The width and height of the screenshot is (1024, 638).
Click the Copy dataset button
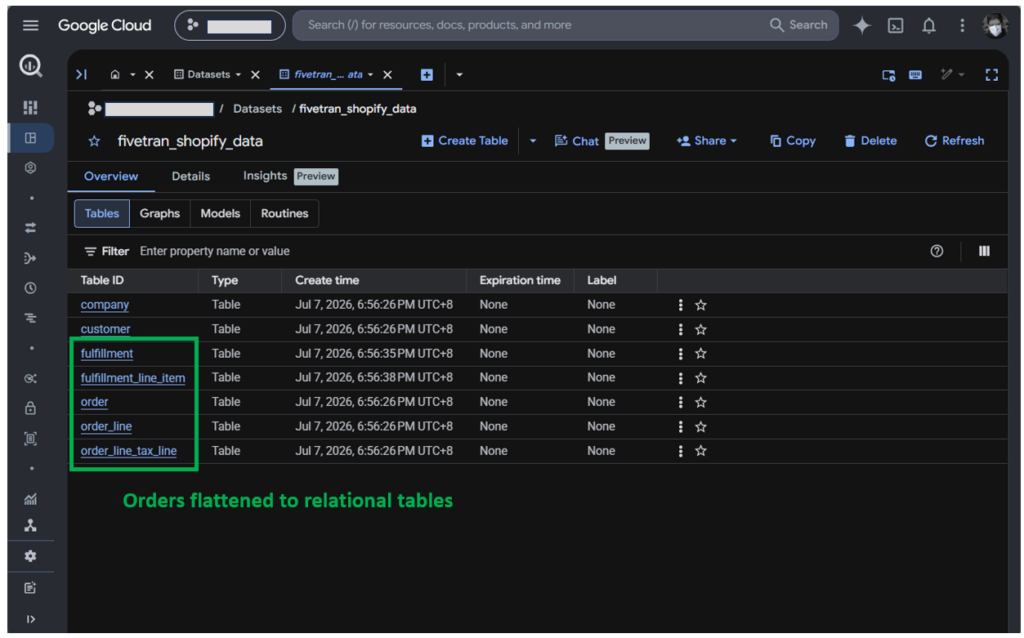[x=792, y=141]
